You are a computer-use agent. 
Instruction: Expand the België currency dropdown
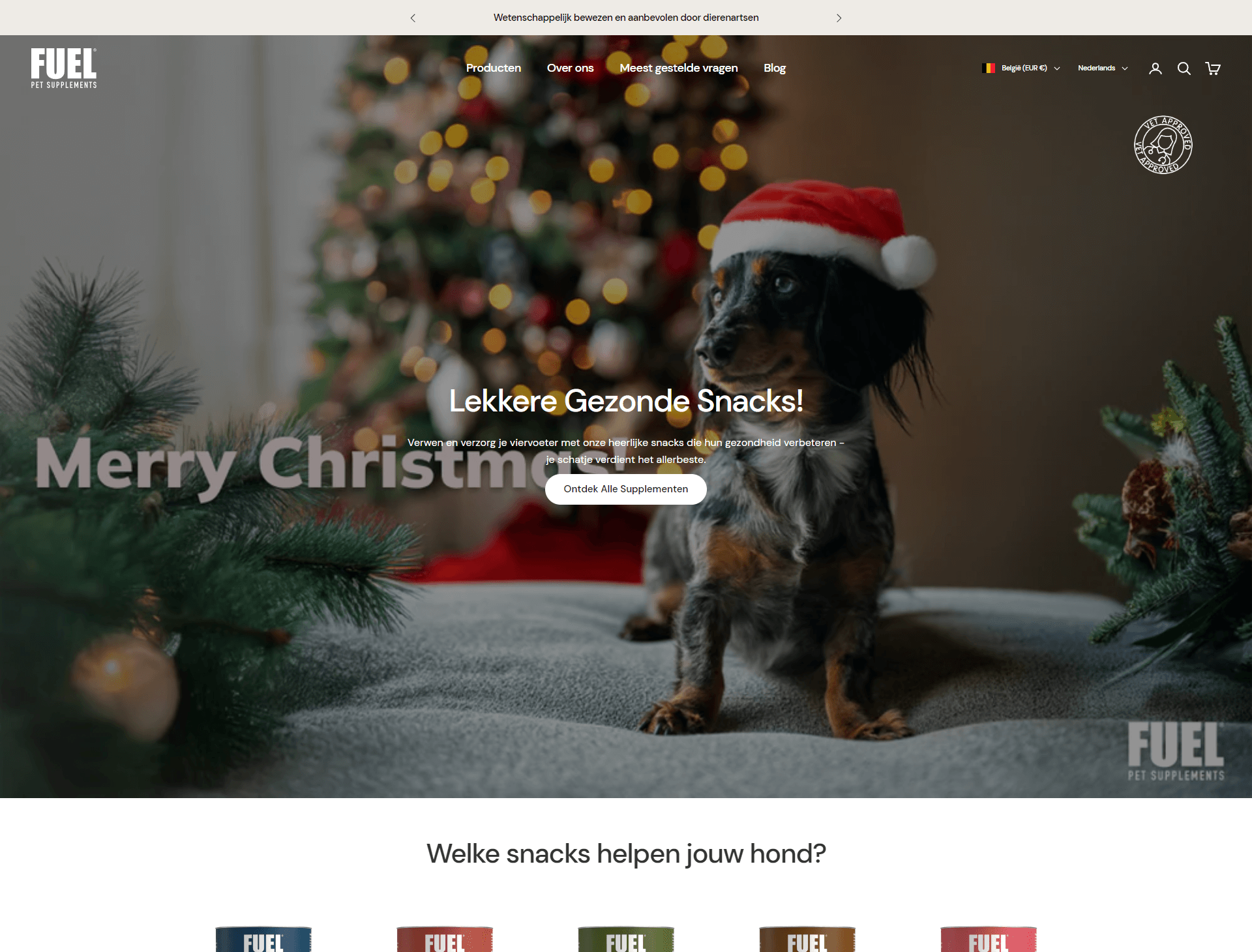pos(1022,68)
